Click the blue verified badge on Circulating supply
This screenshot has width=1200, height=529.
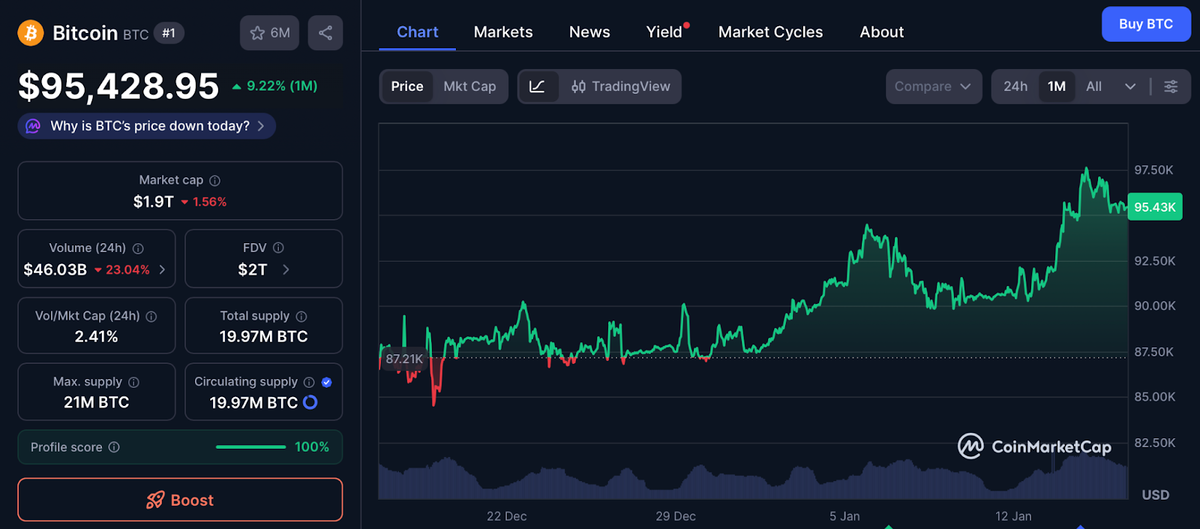(x=327, y=382)
